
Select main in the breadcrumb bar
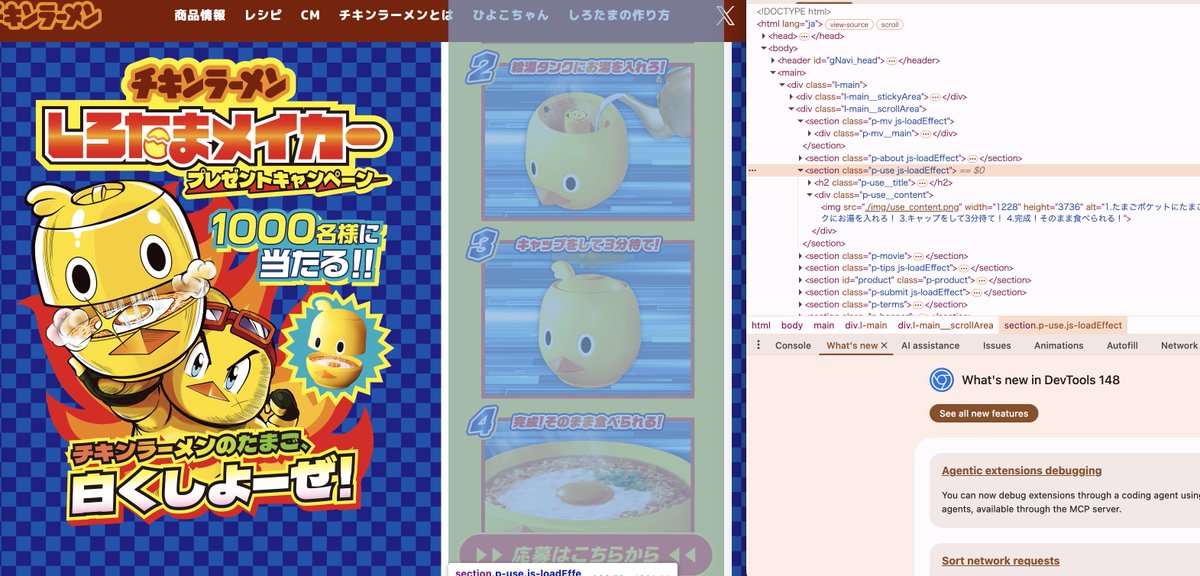(824, 325)
